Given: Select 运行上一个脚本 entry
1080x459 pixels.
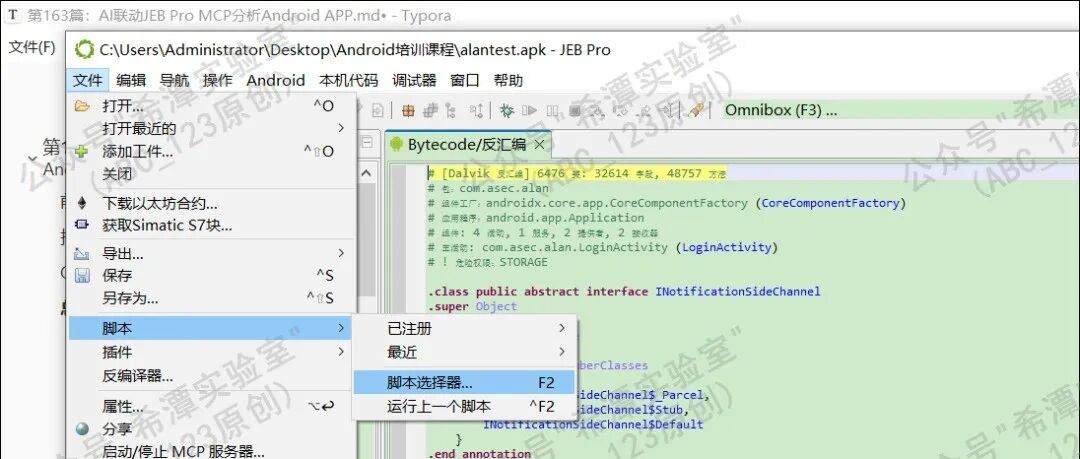Looking at the screenshot, I should tap(465, 406).
